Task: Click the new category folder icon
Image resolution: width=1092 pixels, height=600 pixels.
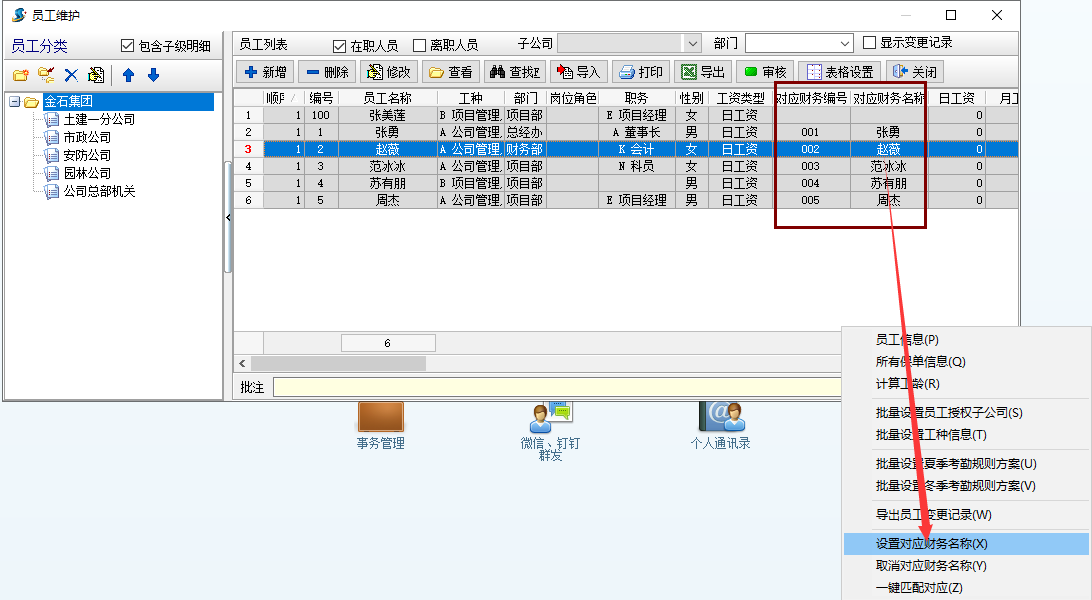Action: [20, 75]
